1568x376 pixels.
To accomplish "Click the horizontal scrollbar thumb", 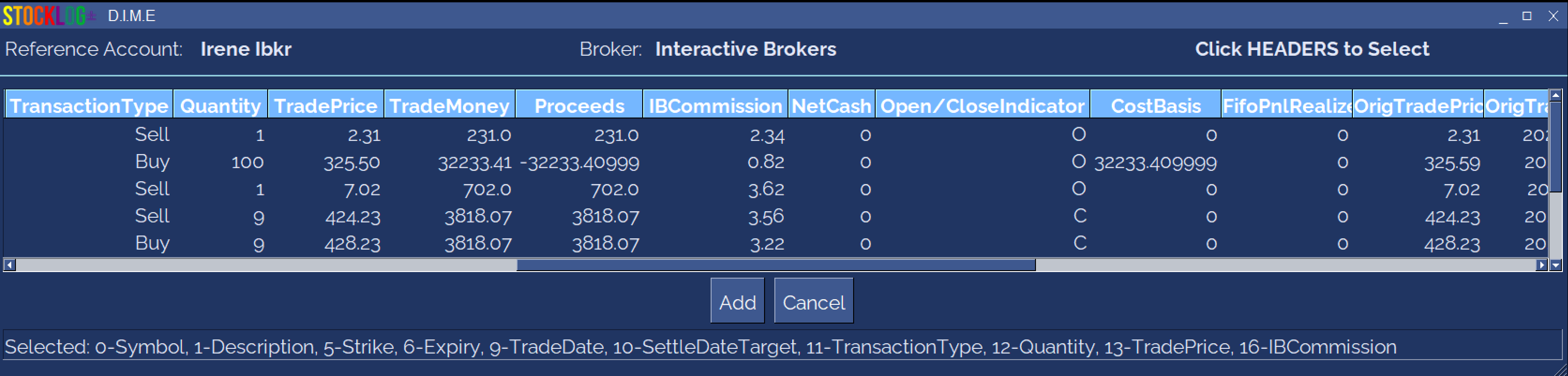I will click(x=775, y=265).
